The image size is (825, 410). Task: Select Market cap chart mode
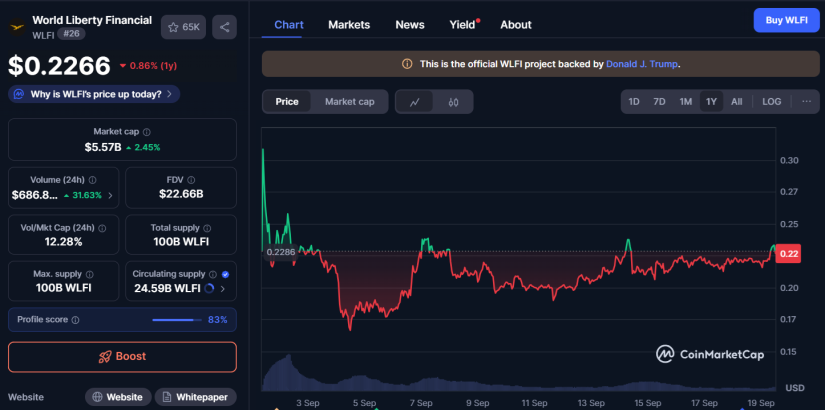(349, 102)
